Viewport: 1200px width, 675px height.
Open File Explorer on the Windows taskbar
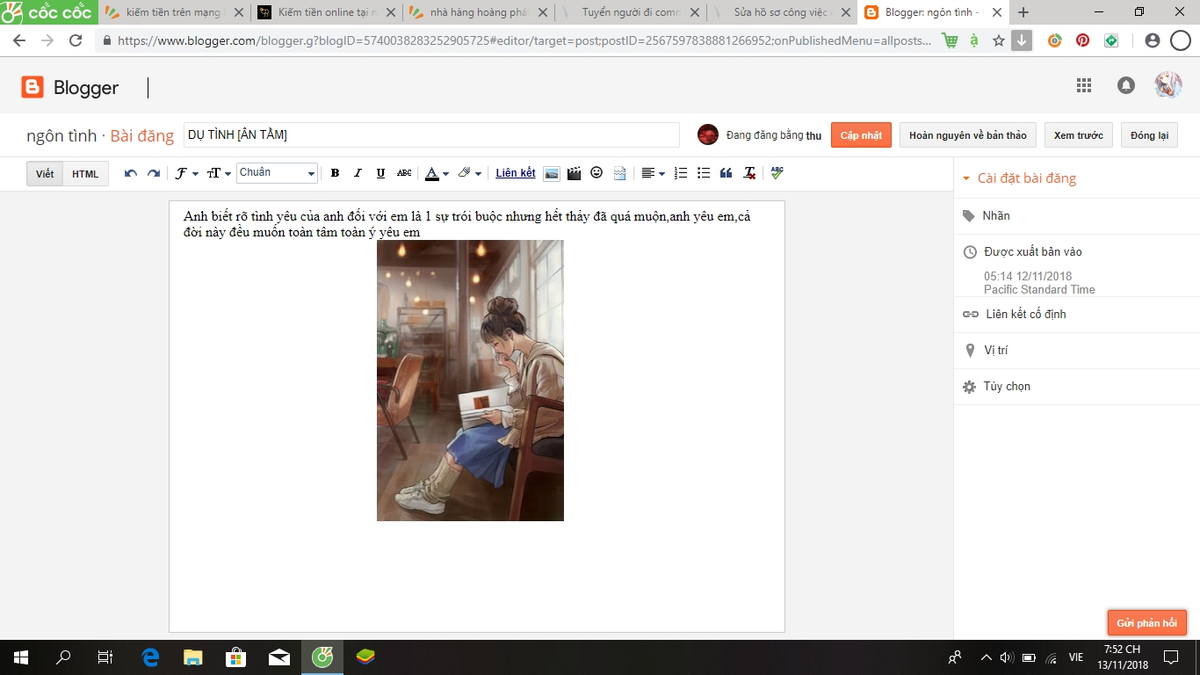(x=194, y=657)
